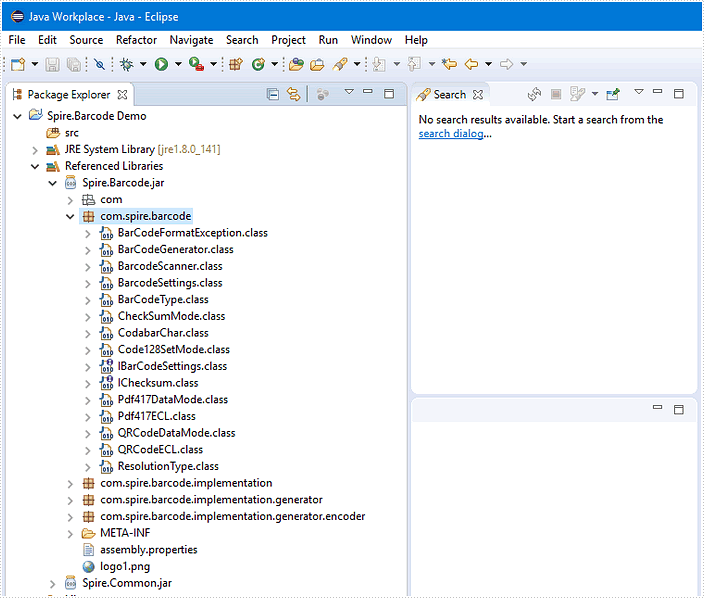704x598 pixels.
Task: Click the Save toolbar icon
Action: 52,64
